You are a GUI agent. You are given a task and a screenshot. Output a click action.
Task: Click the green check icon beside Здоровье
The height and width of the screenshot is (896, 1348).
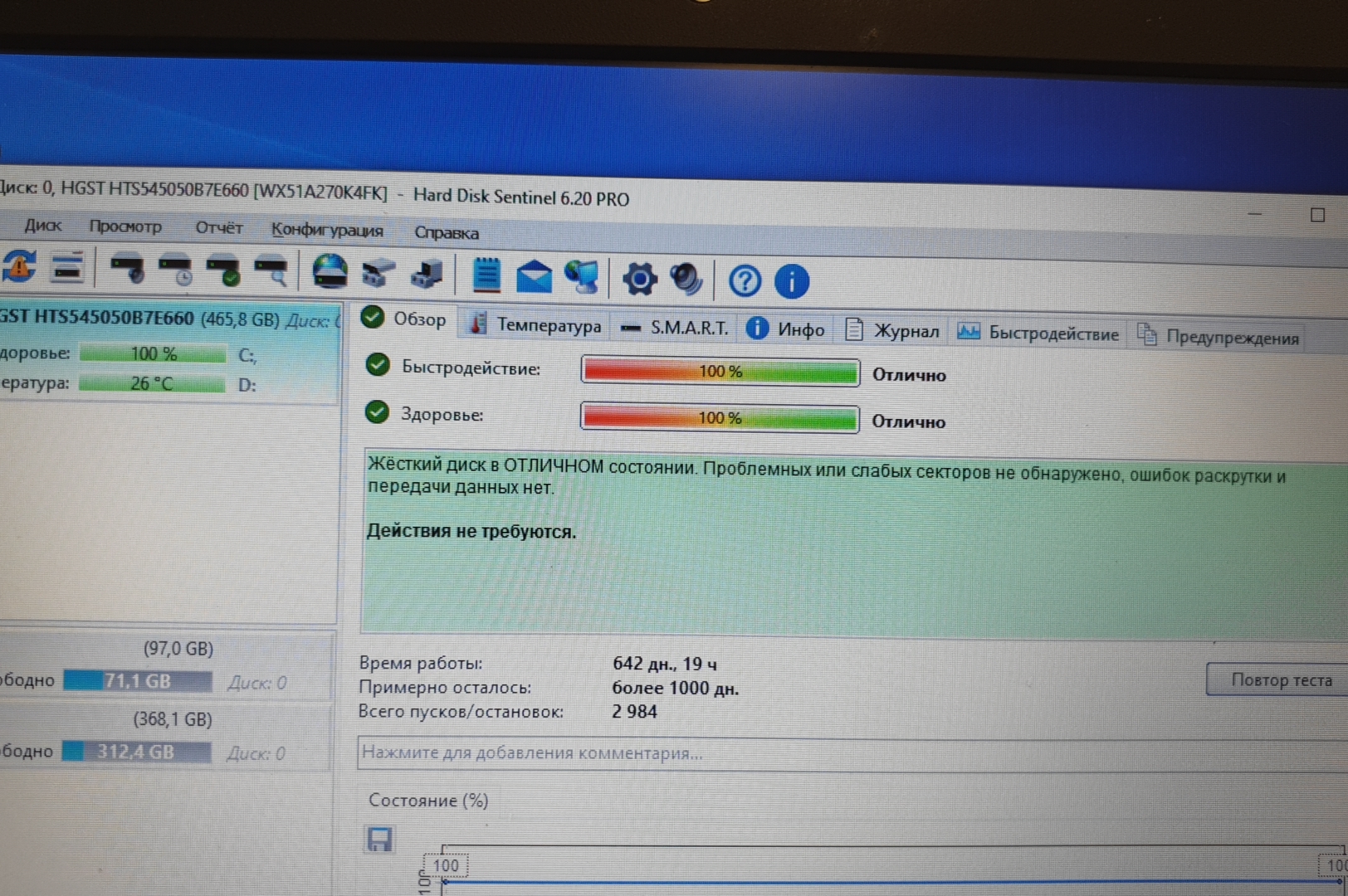coord(378,412)
